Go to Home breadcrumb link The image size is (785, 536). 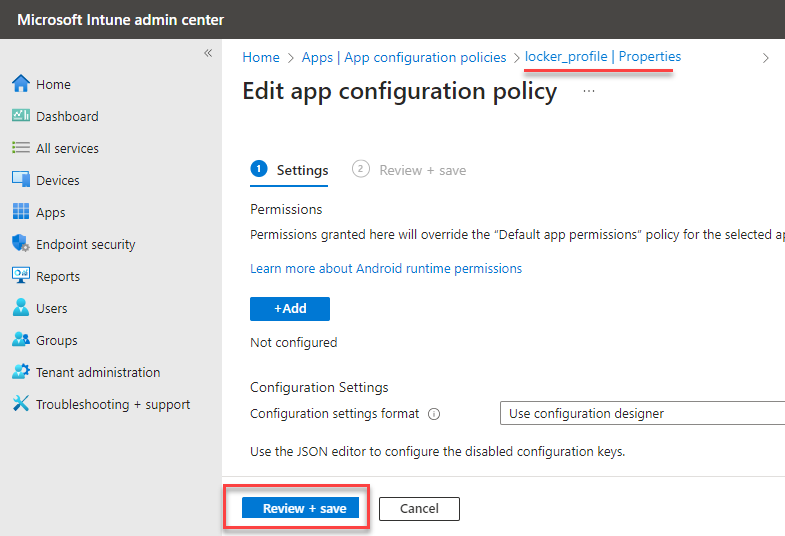[x=261, y=58]
